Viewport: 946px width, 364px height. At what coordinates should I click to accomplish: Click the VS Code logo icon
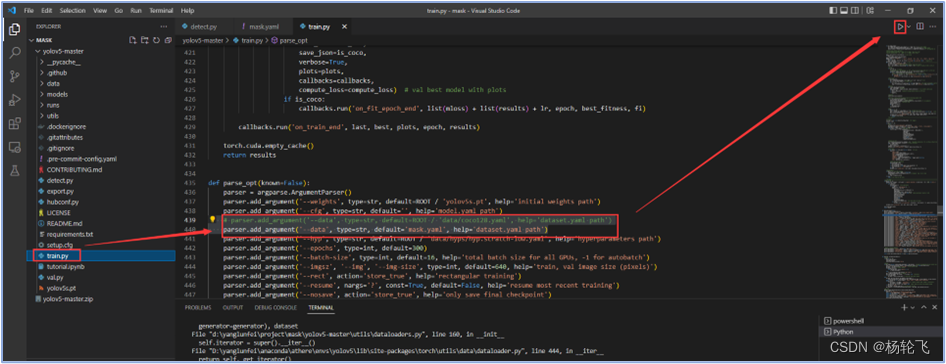click(11, 10)
